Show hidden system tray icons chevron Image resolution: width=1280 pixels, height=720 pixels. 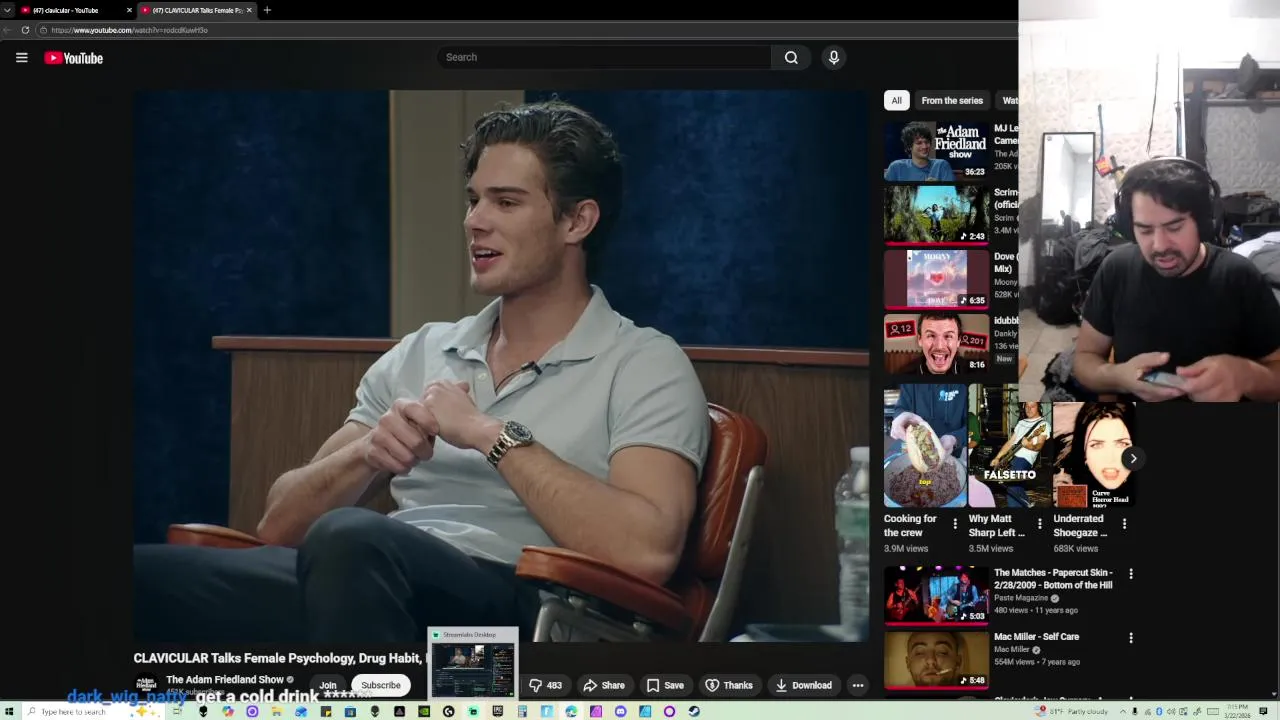click(x=1123, y=711)
